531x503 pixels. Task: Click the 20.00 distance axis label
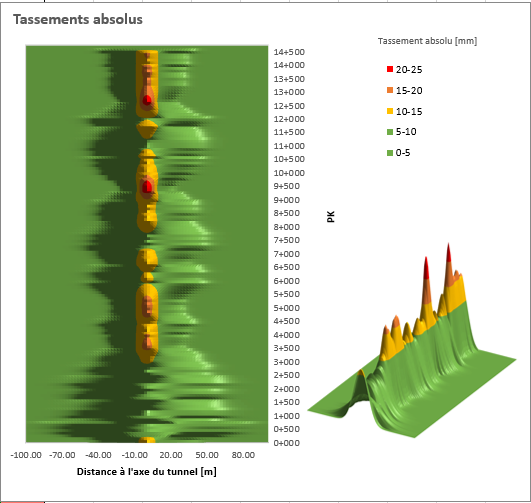(x=171, y=455)
